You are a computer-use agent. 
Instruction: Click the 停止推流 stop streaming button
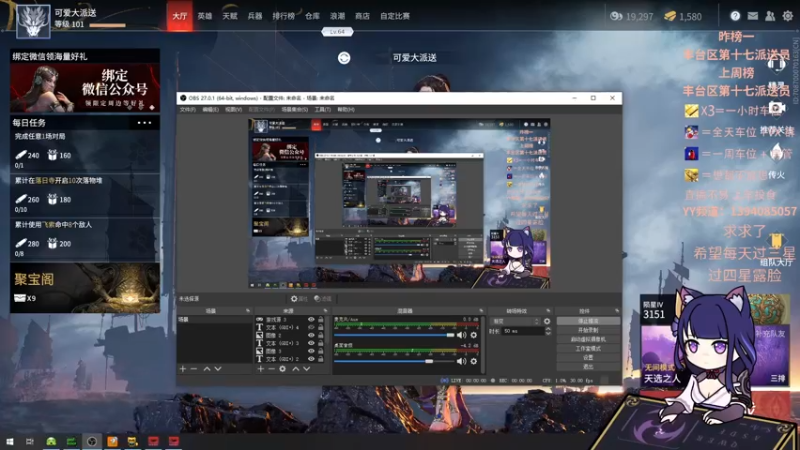588,321
